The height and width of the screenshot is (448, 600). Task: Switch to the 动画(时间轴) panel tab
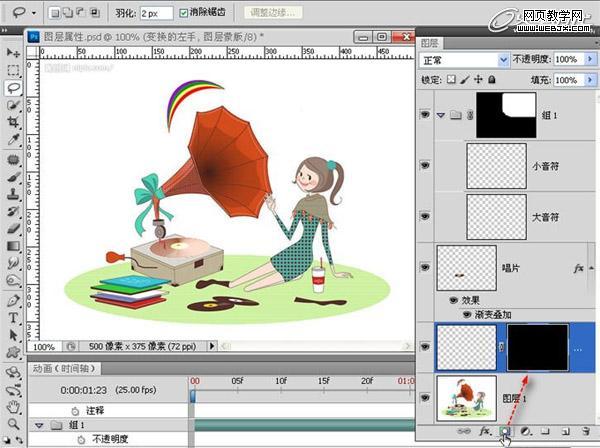(x=64, y=367)
